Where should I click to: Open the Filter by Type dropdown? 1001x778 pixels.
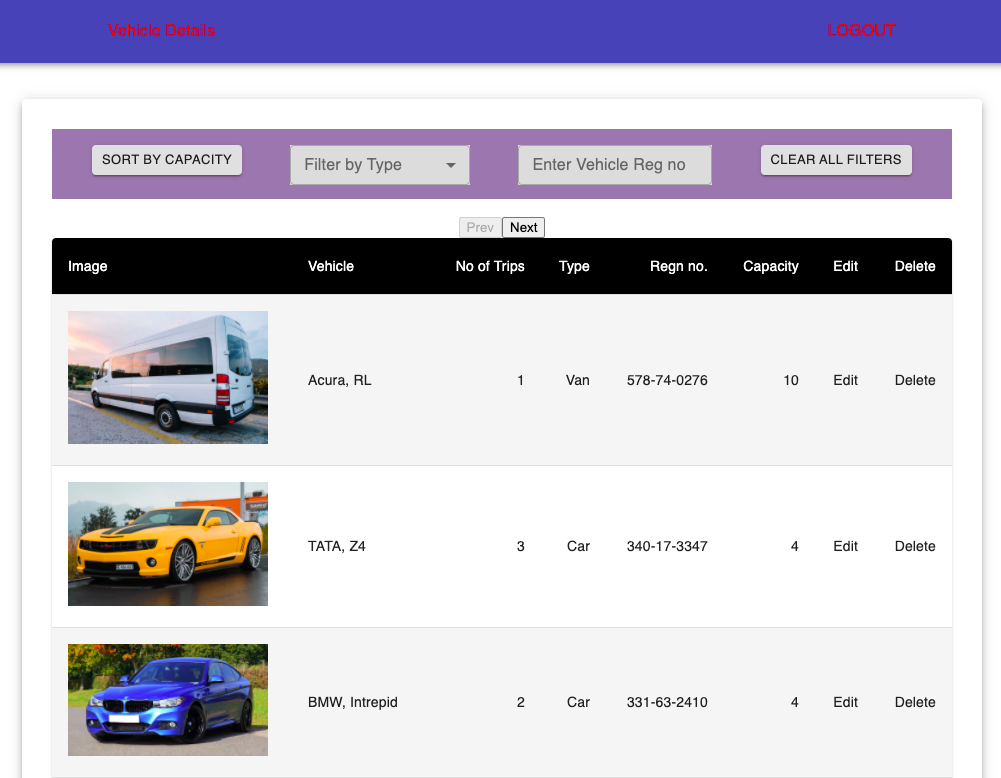(x=378, y=164)
